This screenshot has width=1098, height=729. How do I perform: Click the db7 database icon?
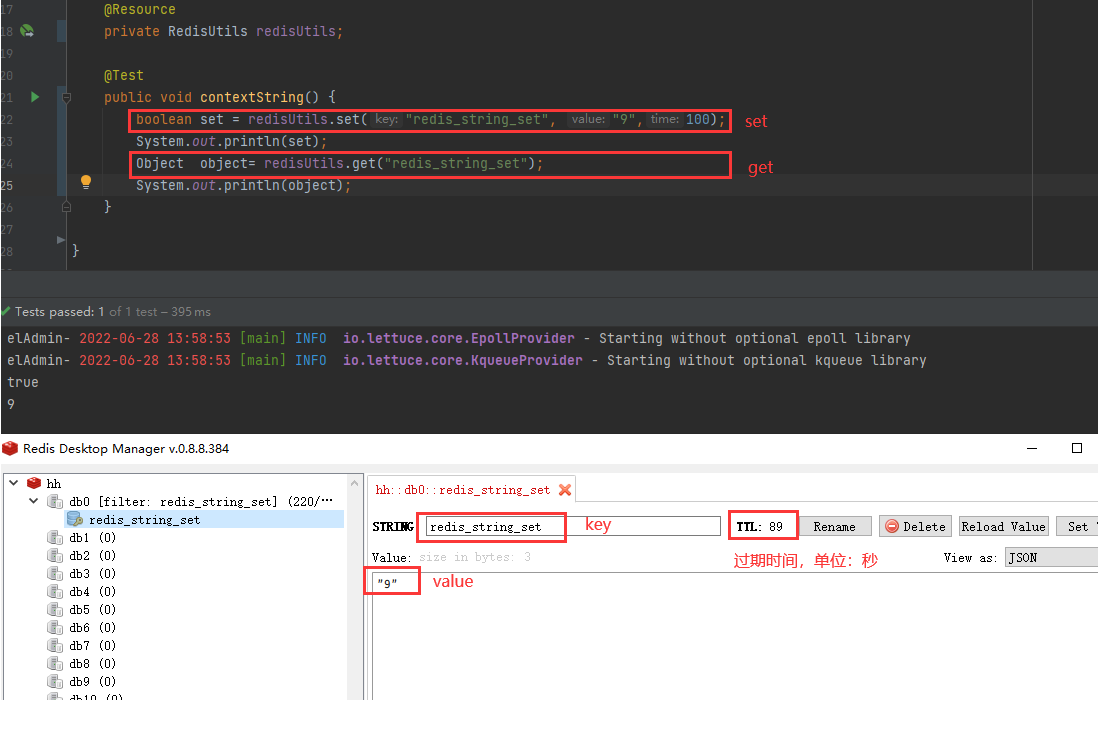55,646
